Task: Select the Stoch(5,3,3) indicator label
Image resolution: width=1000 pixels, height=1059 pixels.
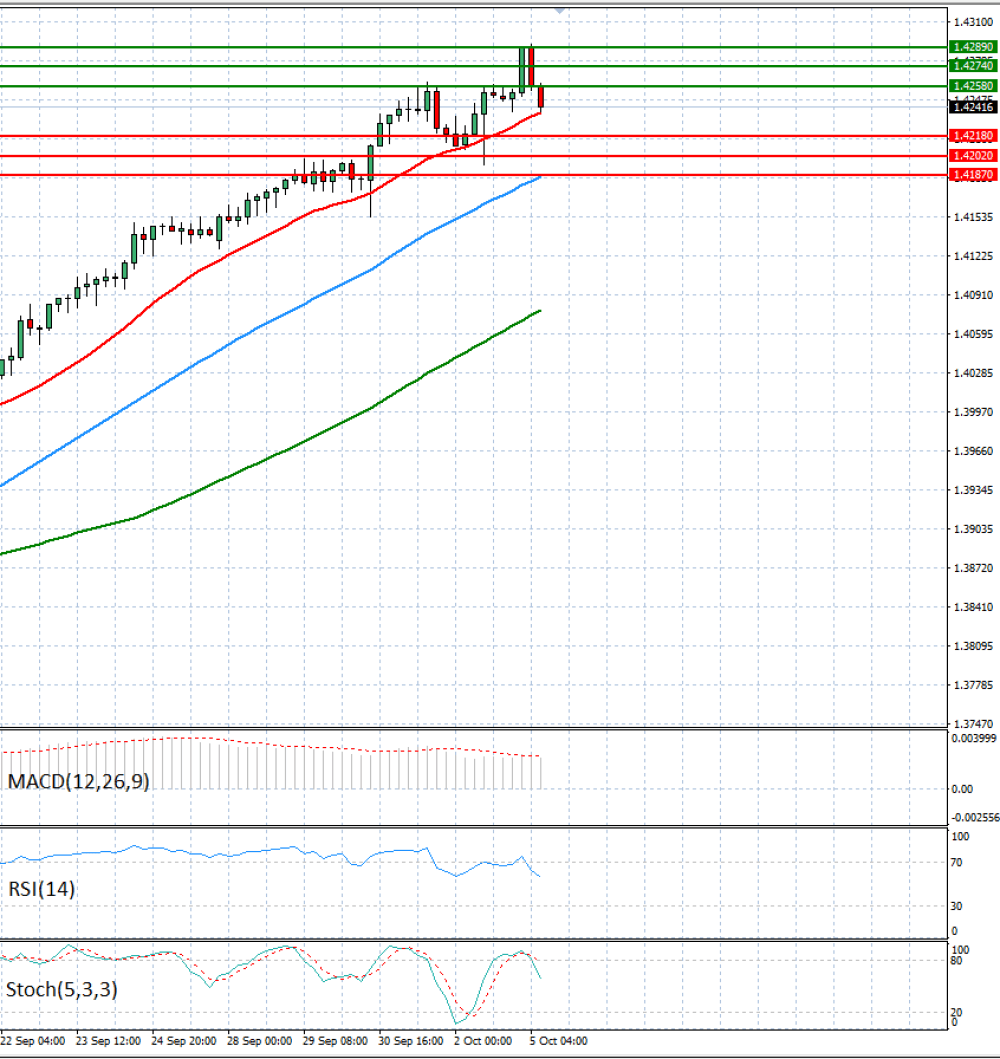Action: pyautogui.click(x=61, y=989)
